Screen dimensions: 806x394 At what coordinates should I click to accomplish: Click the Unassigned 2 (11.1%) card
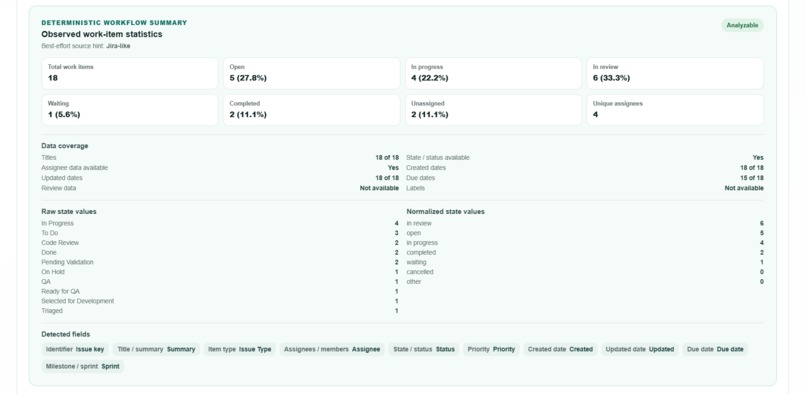click(x=493, y=110)
